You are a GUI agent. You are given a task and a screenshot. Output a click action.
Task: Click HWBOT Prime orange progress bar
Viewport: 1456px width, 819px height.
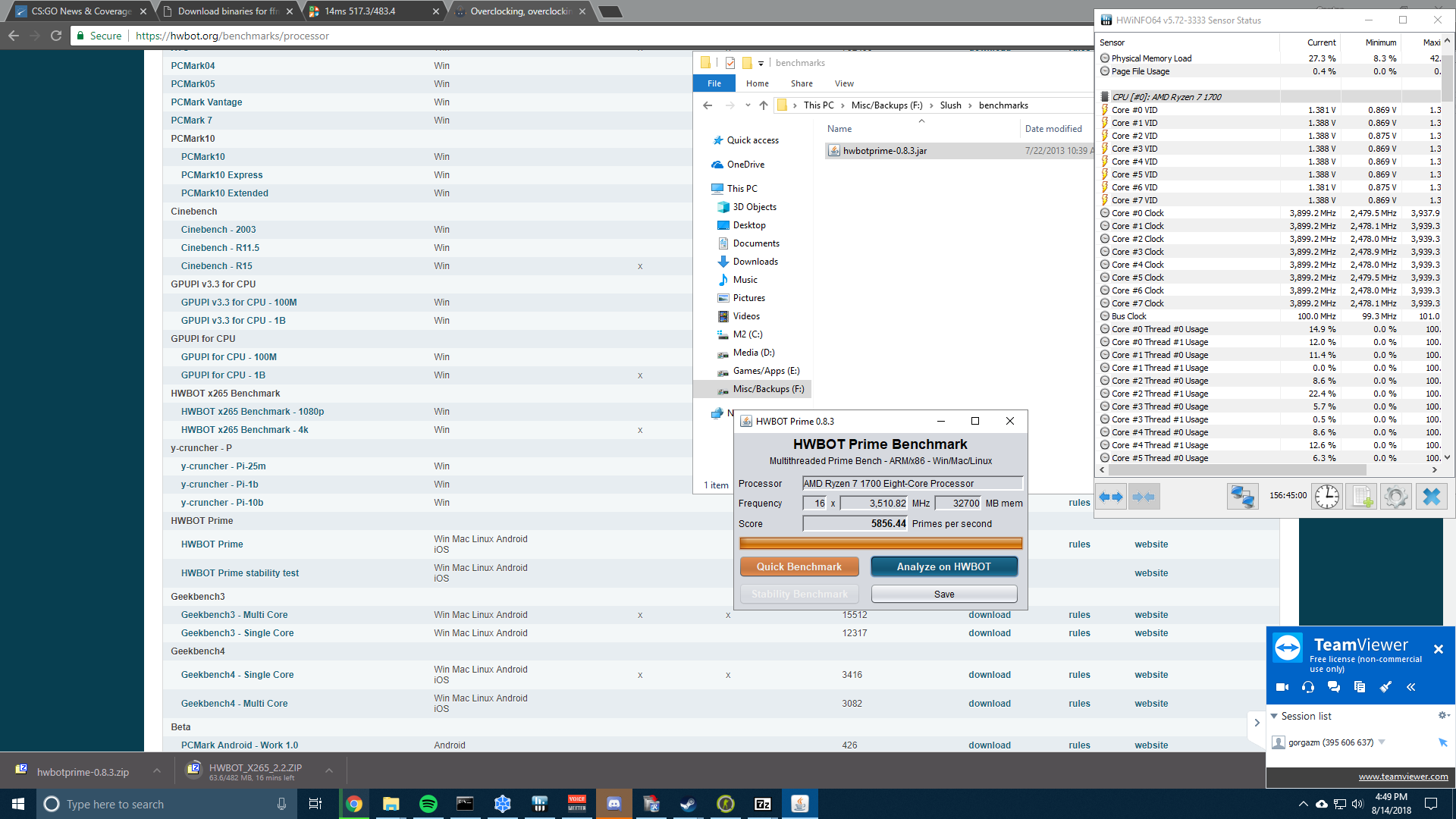tap(880, 543)
